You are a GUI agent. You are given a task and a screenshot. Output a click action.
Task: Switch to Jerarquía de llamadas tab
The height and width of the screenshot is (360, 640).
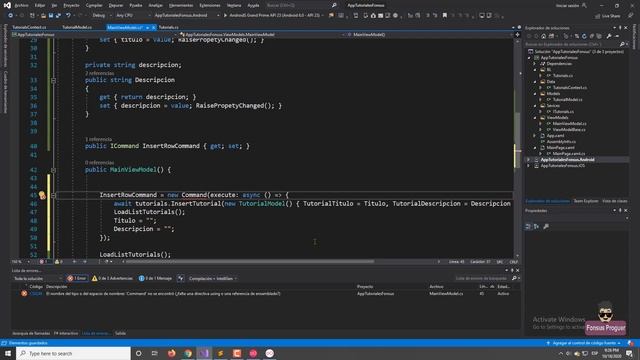point(31,333)
